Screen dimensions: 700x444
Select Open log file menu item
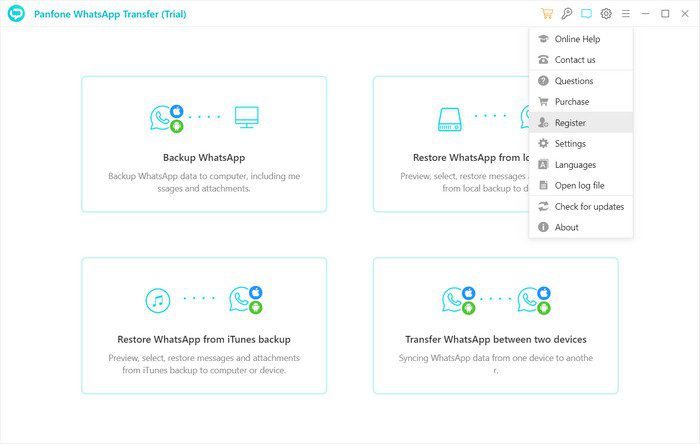coord(579,186)
